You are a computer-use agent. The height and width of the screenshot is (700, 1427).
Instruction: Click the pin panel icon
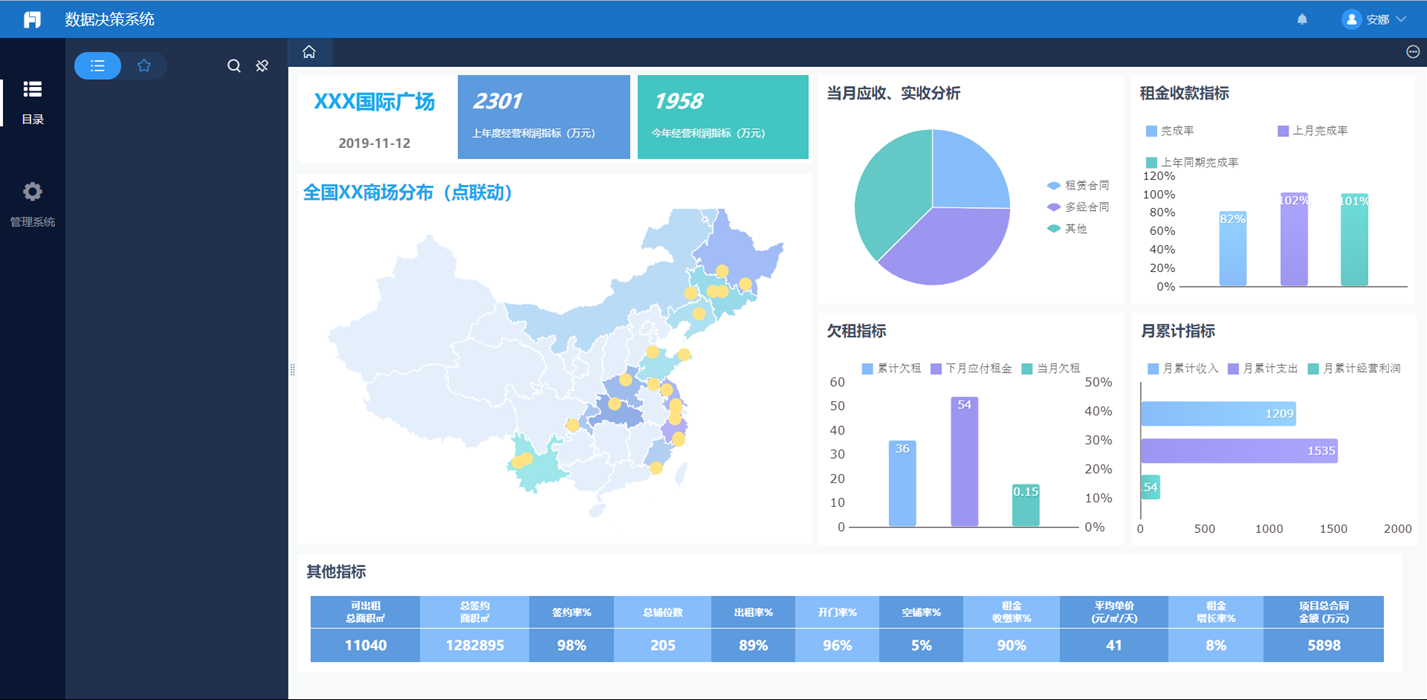[x=262, y=66]
